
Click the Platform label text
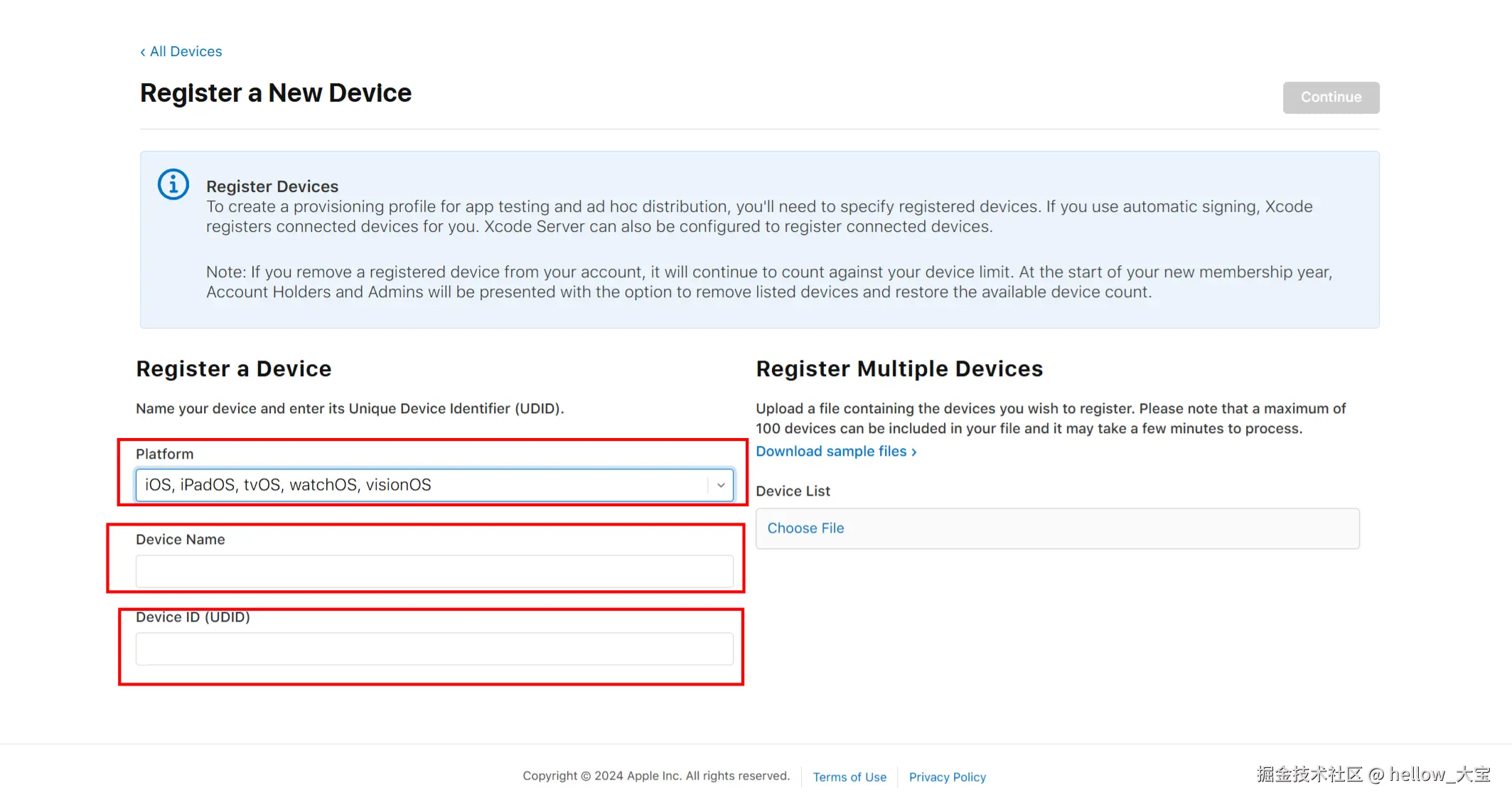pyautogui.click(x=164, y=454)
